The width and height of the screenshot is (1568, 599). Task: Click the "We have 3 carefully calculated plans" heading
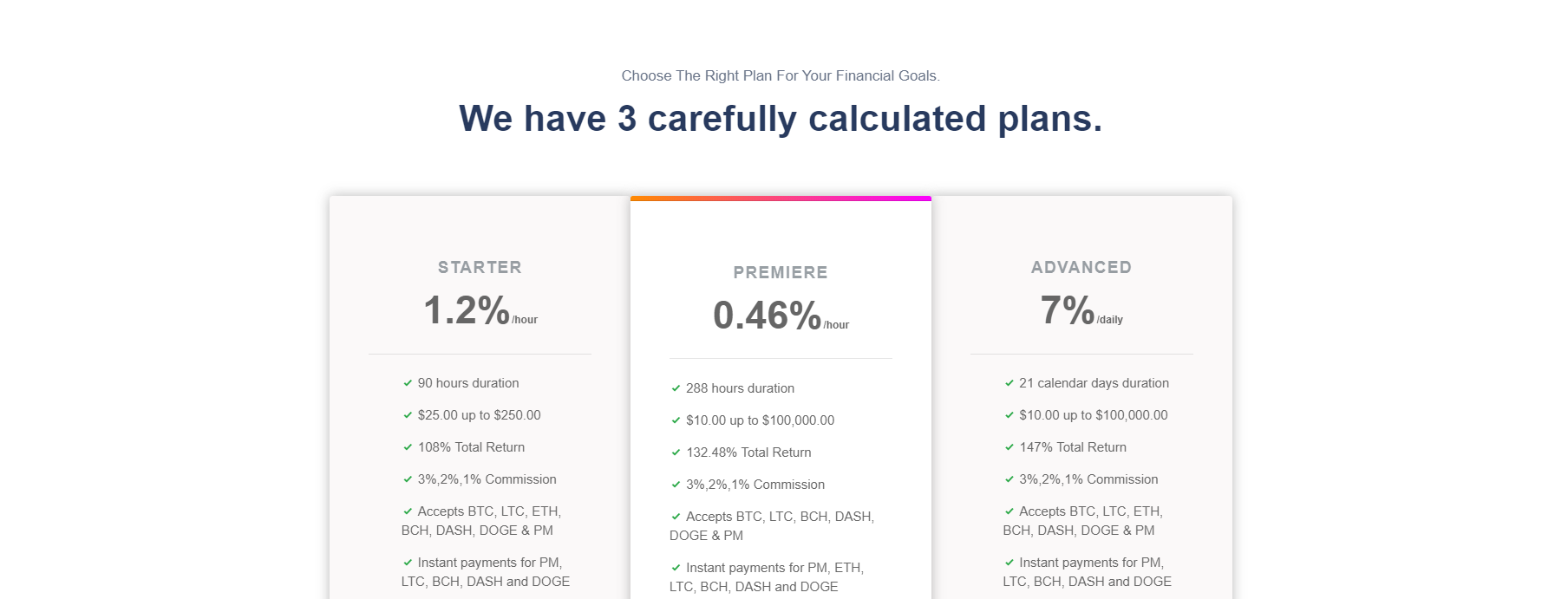(x=781, y=119)
